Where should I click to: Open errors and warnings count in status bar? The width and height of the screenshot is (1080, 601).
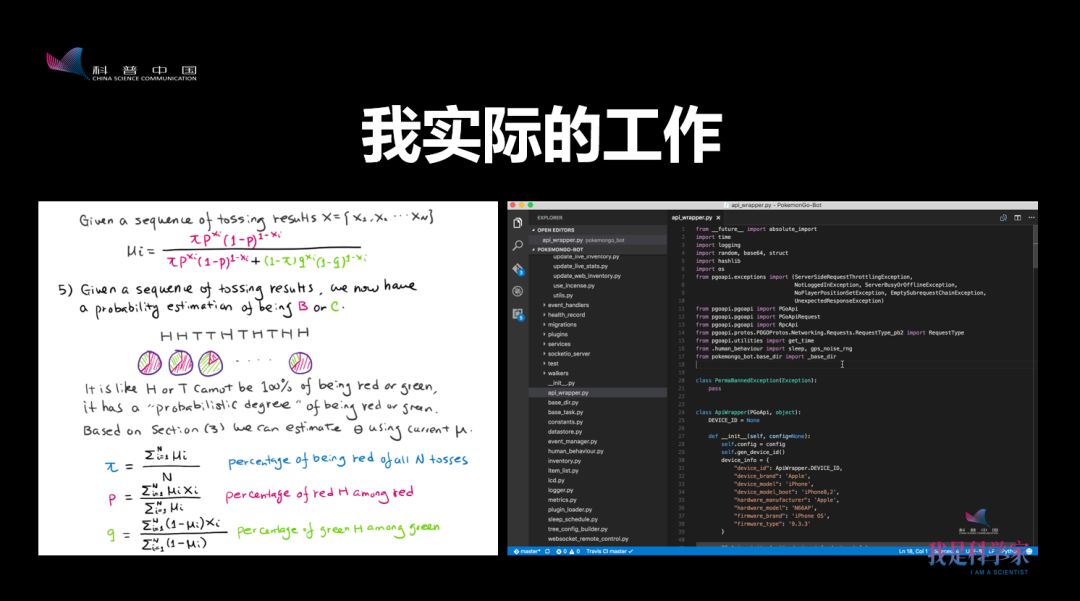click(568, 551)
